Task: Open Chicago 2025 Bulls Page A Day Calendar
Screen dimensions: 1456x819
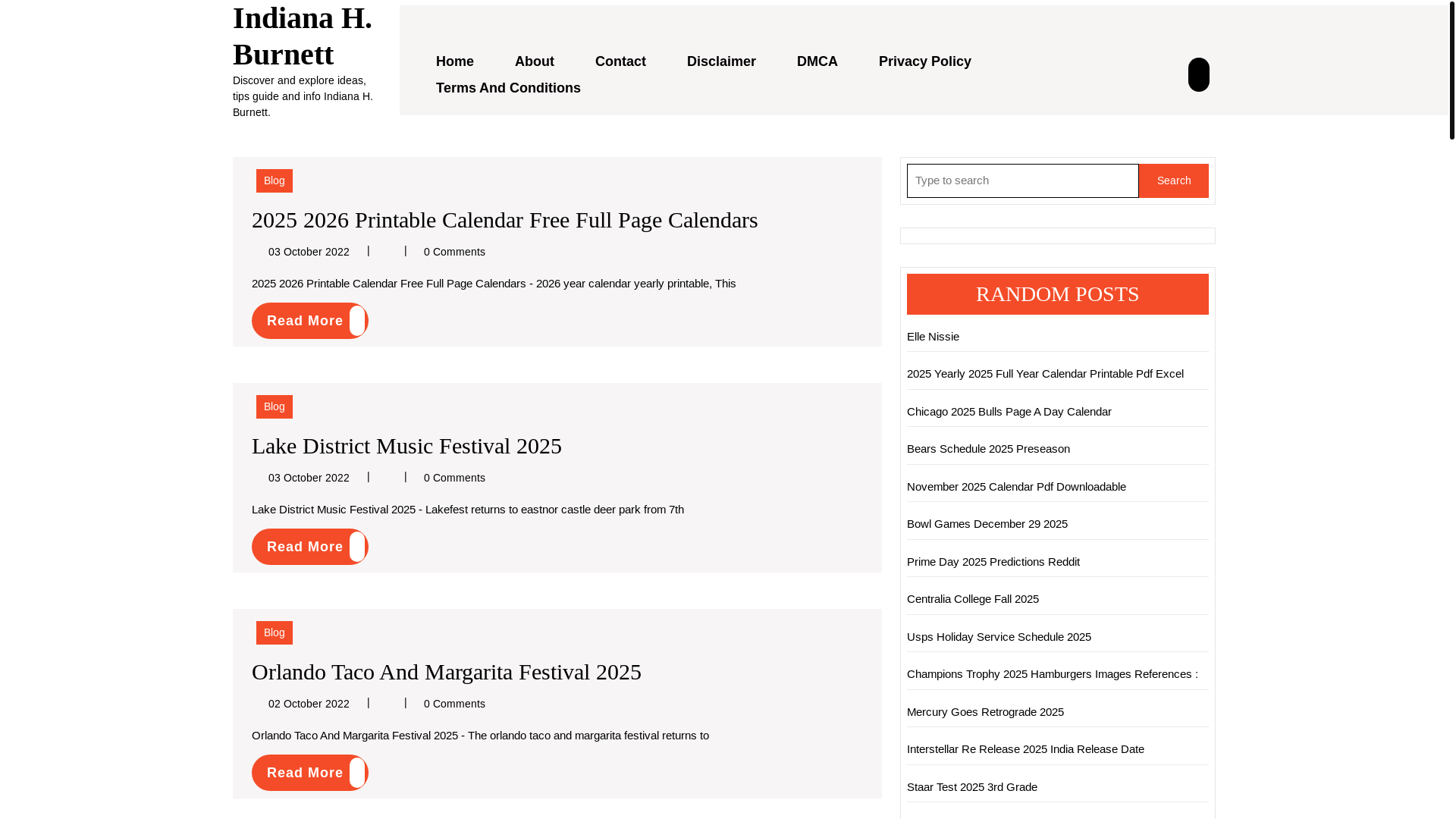Action: (1009, 412)
